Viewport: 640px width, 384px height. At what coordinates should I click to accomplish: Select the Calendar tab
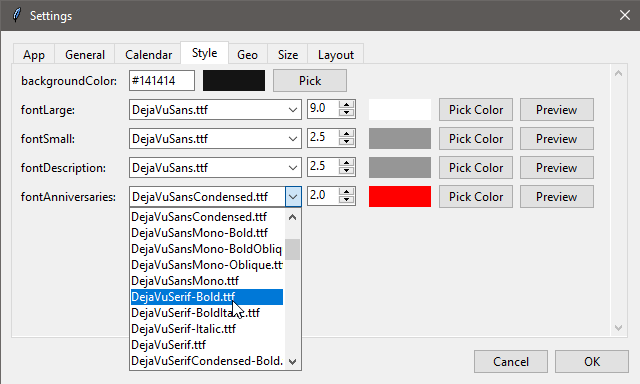point(148,54)
